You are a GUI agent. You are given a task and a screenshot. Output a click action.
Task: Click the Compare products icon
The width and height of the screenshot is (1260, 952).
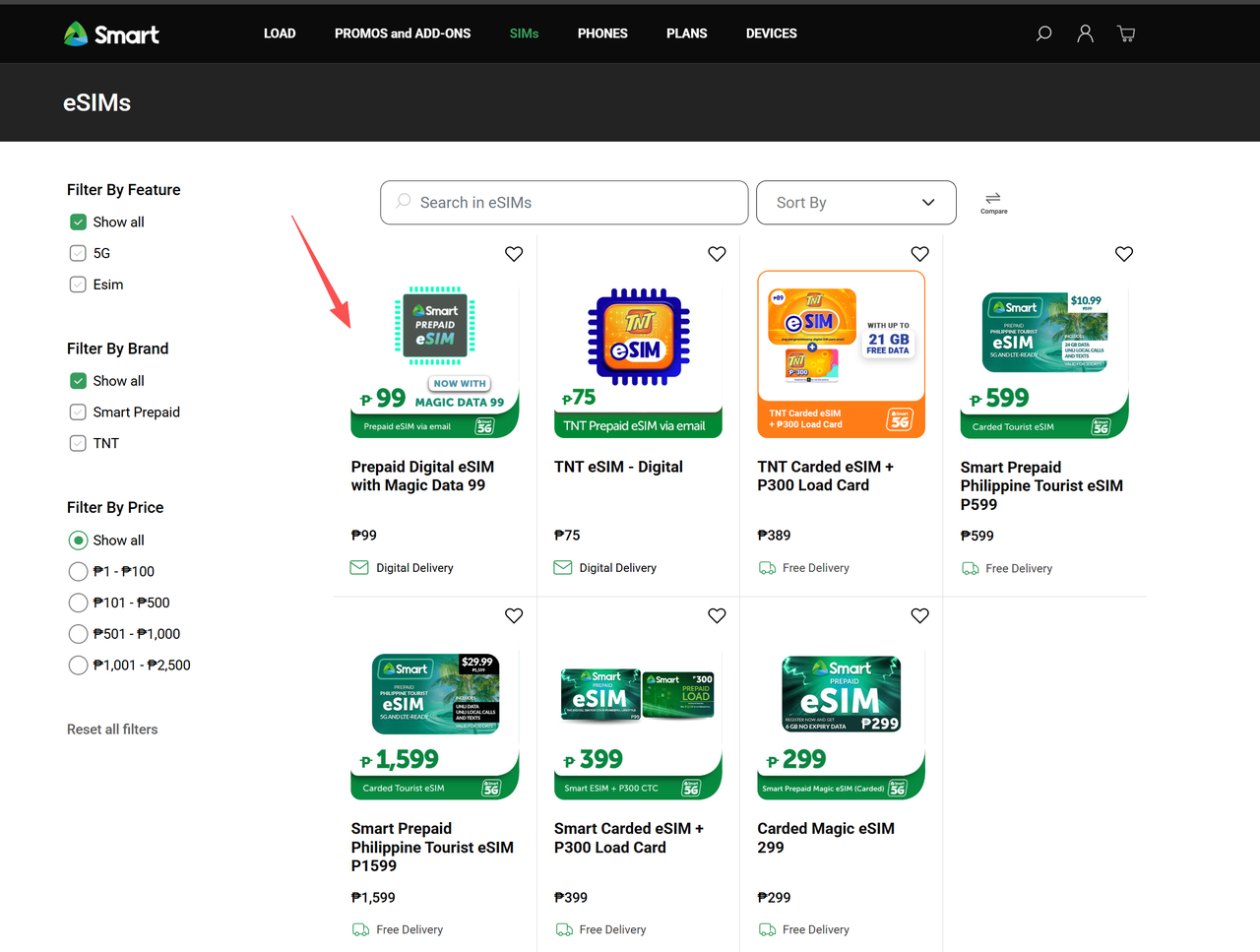(x=993, y=202)
